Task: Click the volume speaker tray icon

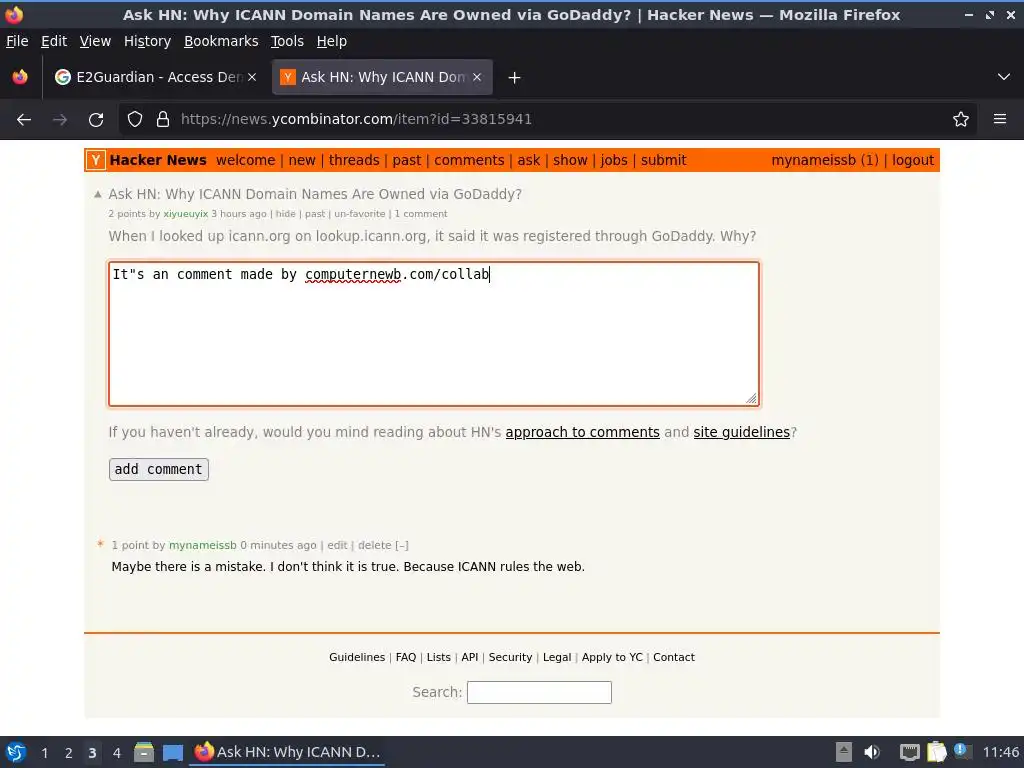Action: point(872,752)
